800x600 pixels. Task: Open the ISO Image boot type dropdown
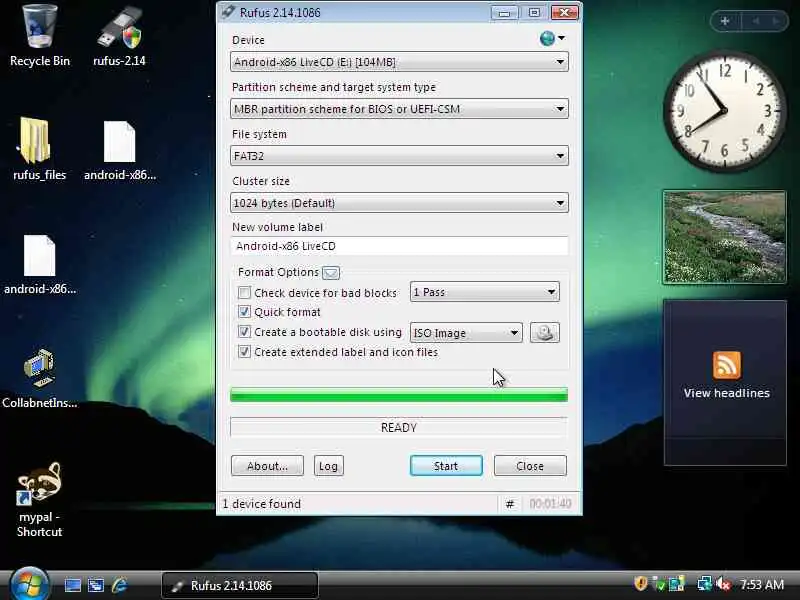click(466, 333)
